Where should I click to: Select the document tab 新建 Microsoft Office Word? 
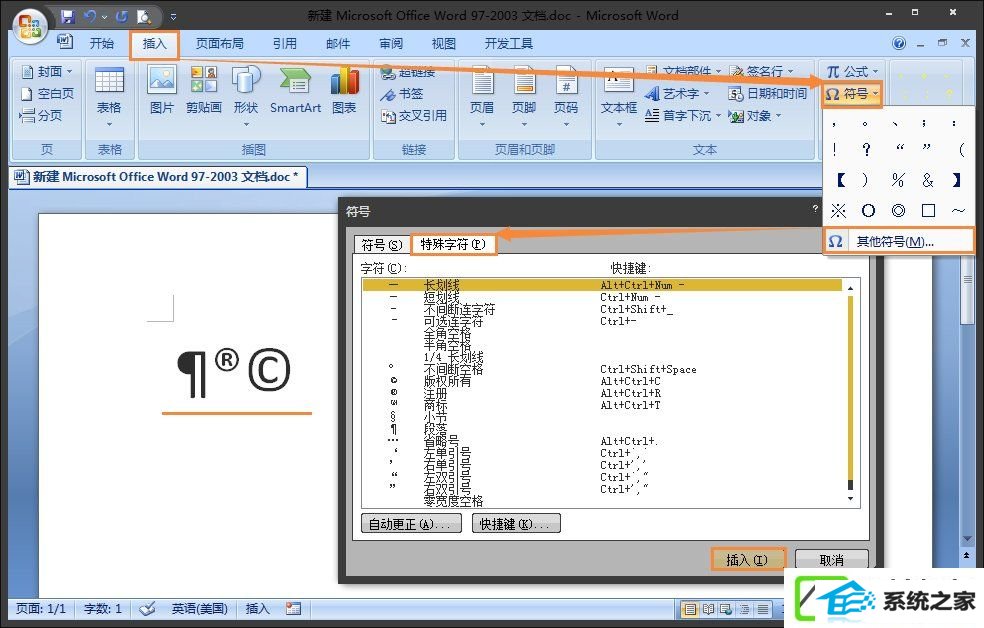click(158, 177)
